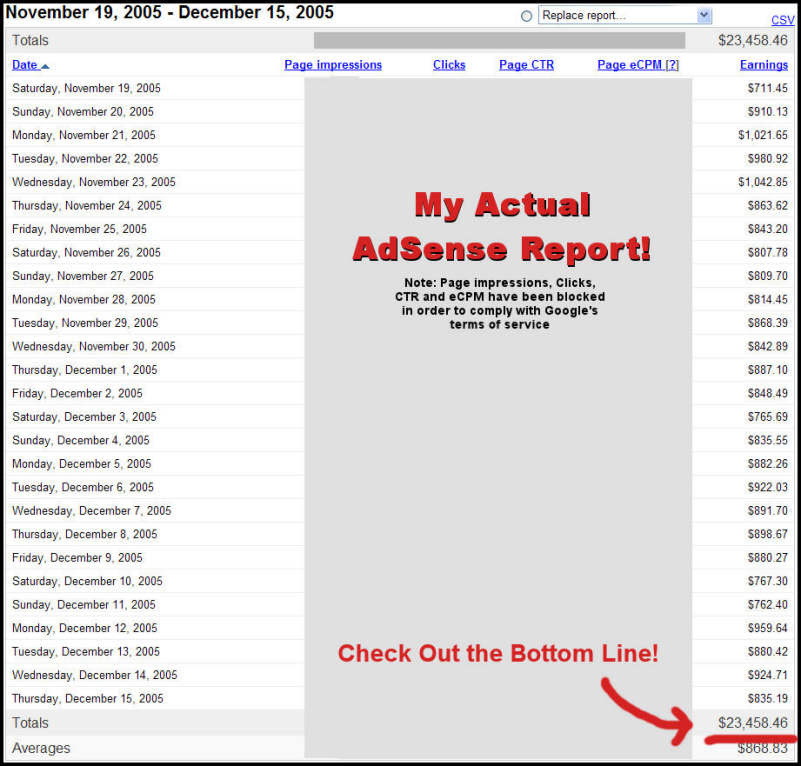Sort by Clicks column header
Image resolution: width=801 pixels, height=766 pixels.
449,65
